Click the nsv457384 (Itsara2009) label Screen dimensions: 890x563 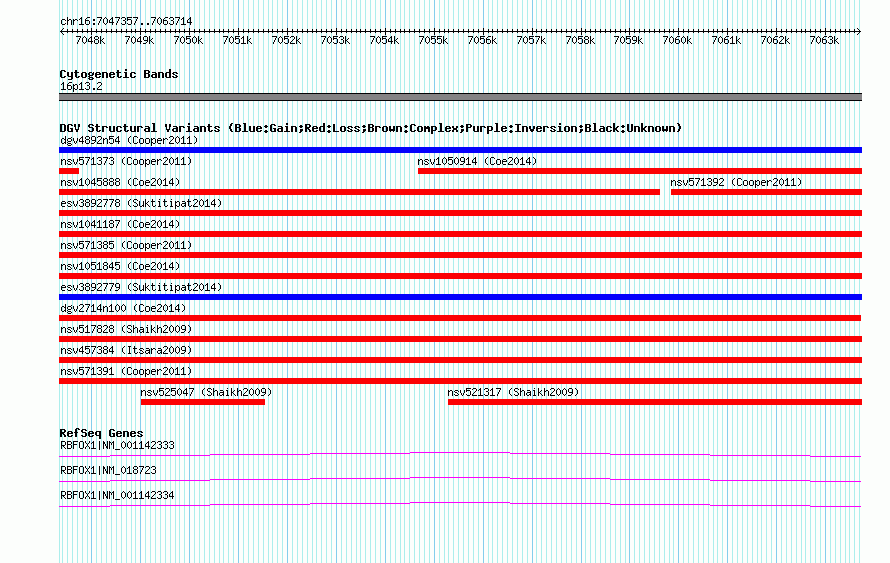pyautogui.click(x=126, y=350)
